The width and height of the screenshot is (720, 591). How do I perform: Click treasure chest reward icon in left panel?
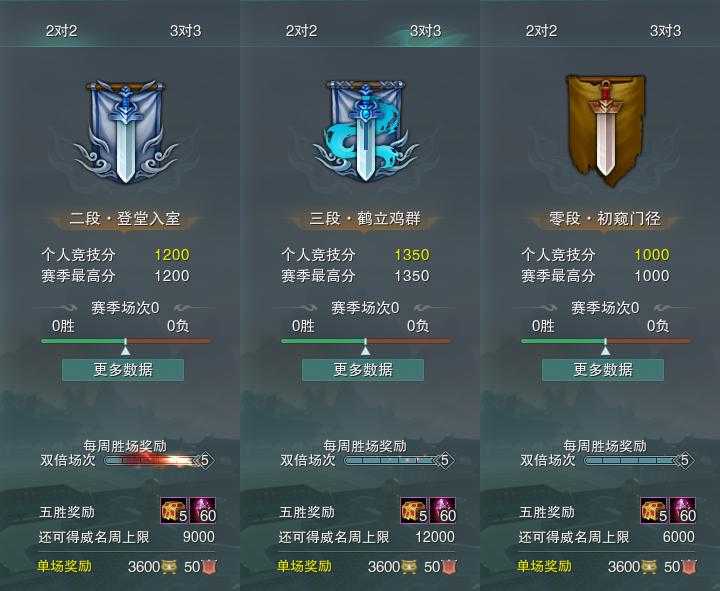[x=174, y=510]
